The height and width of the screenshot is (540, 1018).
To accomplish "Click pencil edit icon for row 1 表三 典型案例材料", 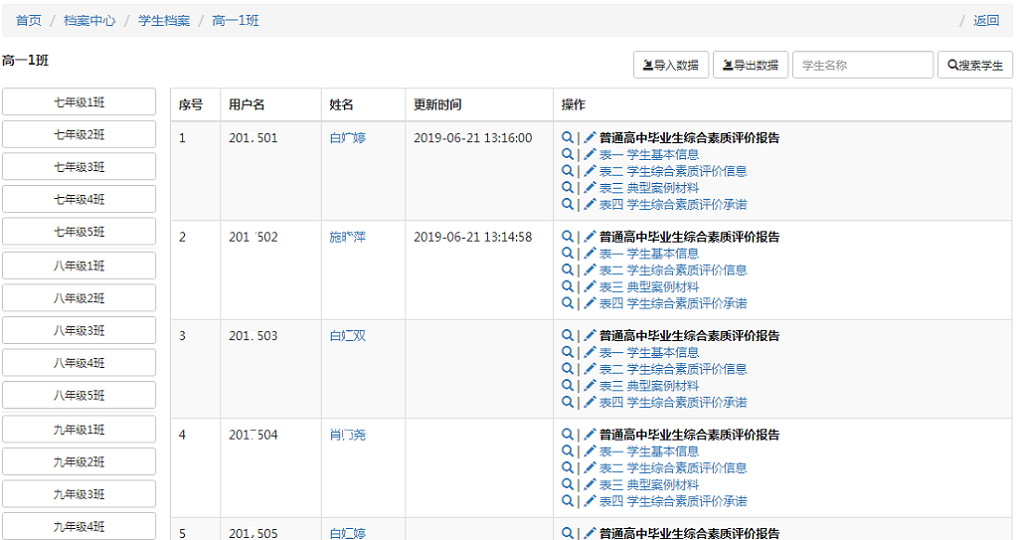I will pyautogui.click(x=590, y=188).
